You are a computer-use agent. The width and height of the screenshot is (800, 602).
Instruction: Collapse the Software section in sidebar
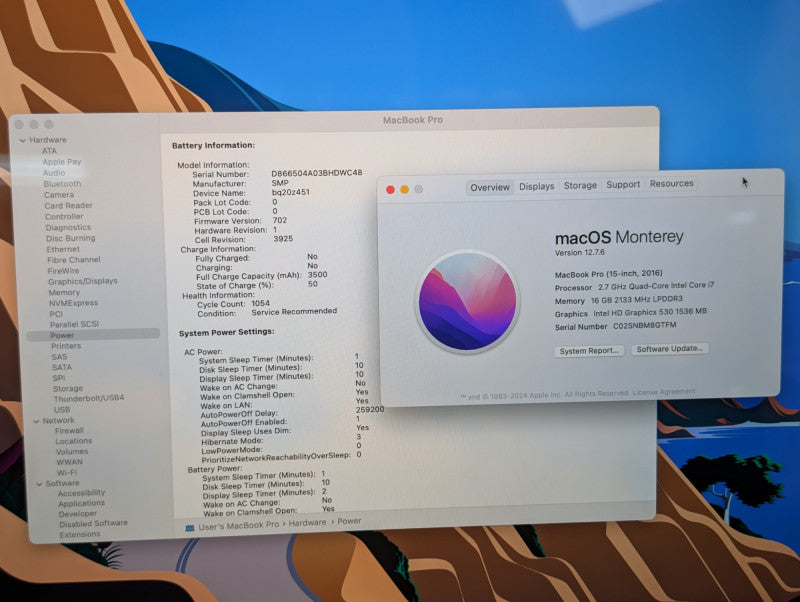(x=39, y=484)
